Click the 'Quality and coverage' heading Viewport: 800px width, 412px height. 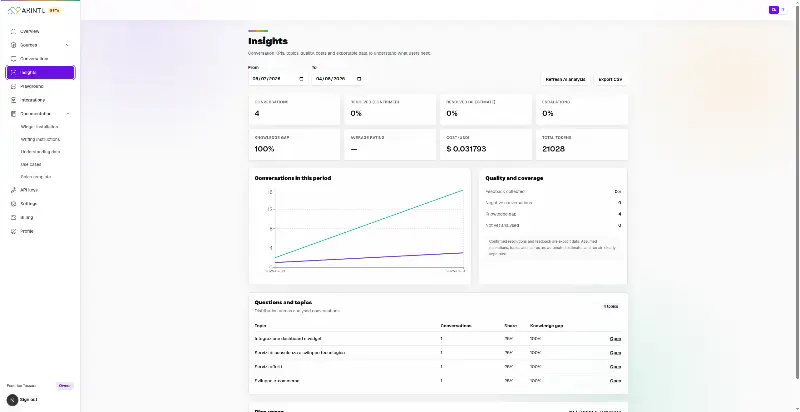pyautogui.click(x=514, y=178)
